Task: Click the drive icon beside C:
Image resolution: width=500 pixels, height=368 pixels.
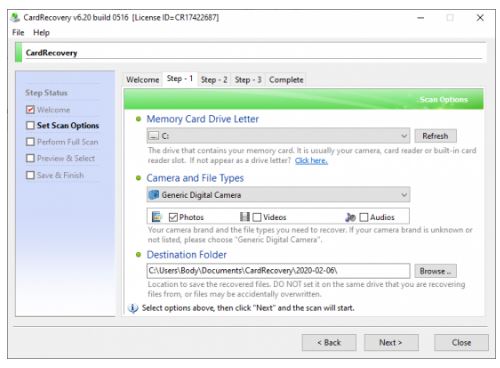Action: tap(153, 136)
